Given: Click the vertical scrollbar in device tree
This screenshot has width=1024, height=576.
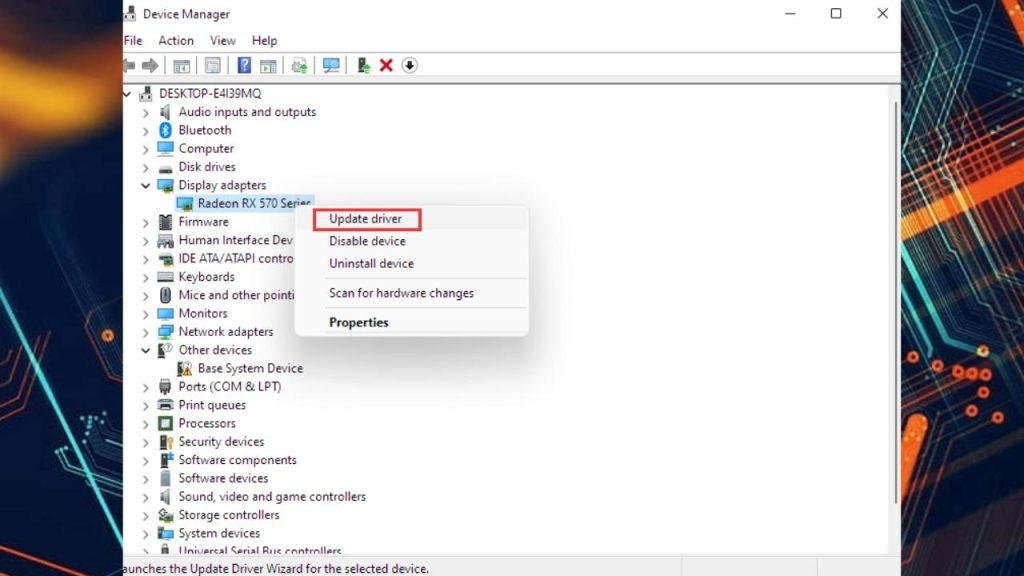Looking at the screenshot, I should click(x=895, y=300).
